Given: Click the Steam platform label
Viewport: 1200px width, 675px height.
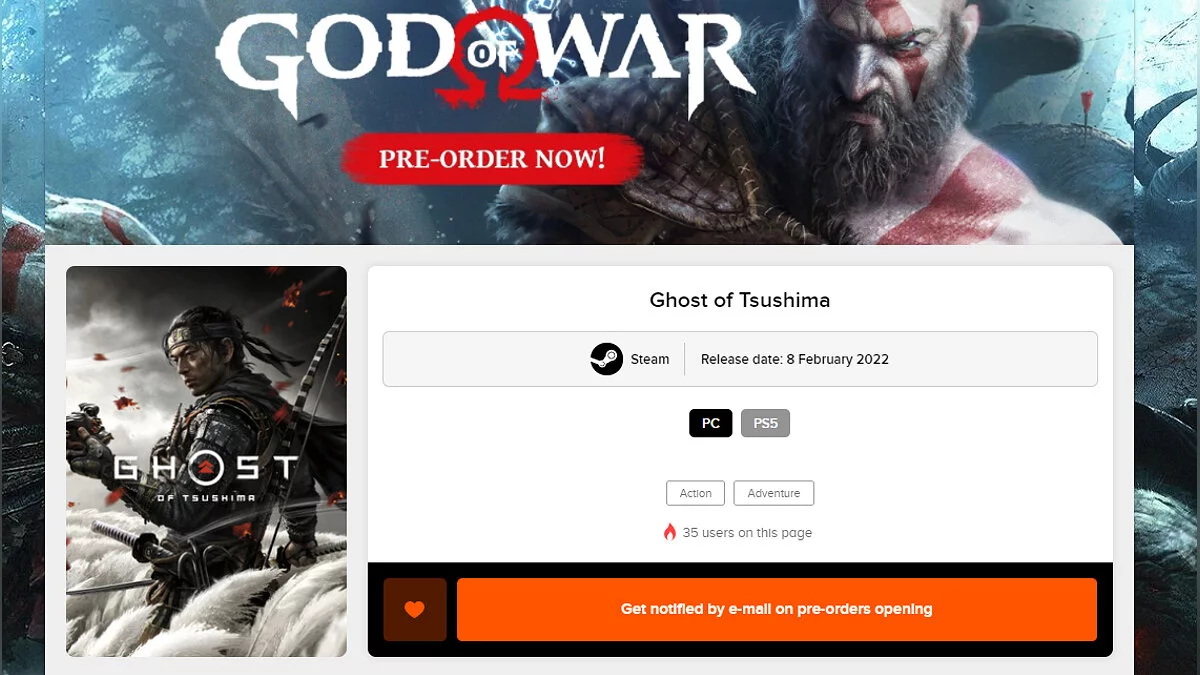Looking at the screenshot, I should click(x=650, y=359).
